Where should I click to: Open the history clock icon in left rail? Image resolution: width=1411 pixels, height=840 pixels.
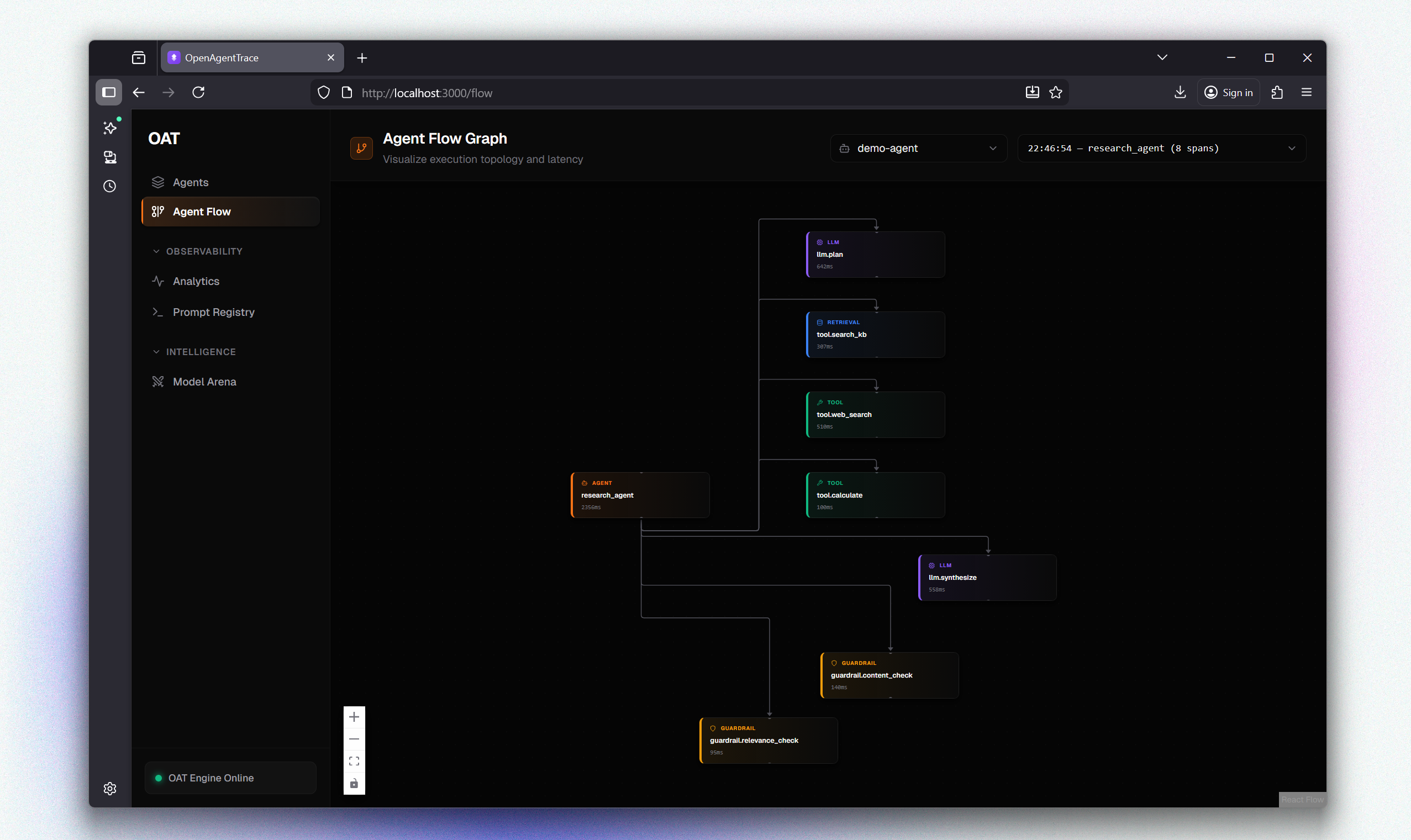[x=110, y=186]
